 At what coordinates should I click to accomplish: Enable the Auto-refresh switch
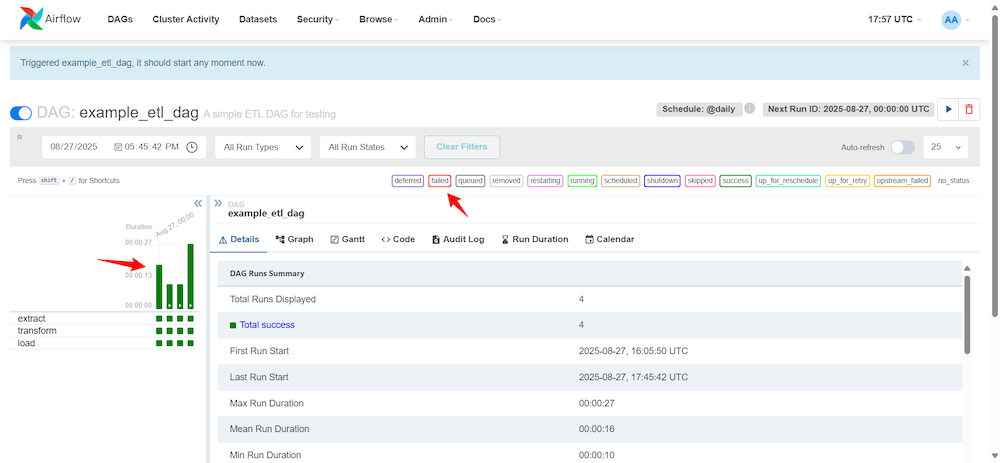902,147
